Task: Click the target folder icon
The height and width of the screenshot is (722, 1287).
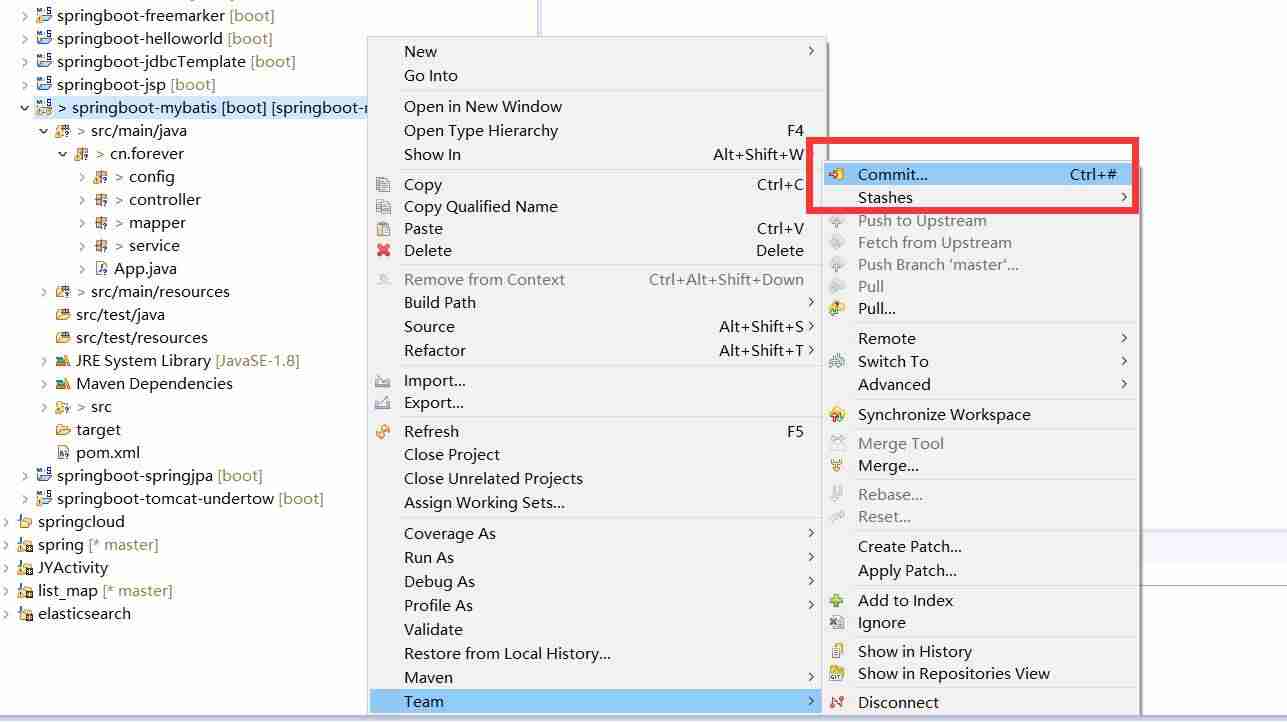Action: pyautogui.click(x=64, y=430)
